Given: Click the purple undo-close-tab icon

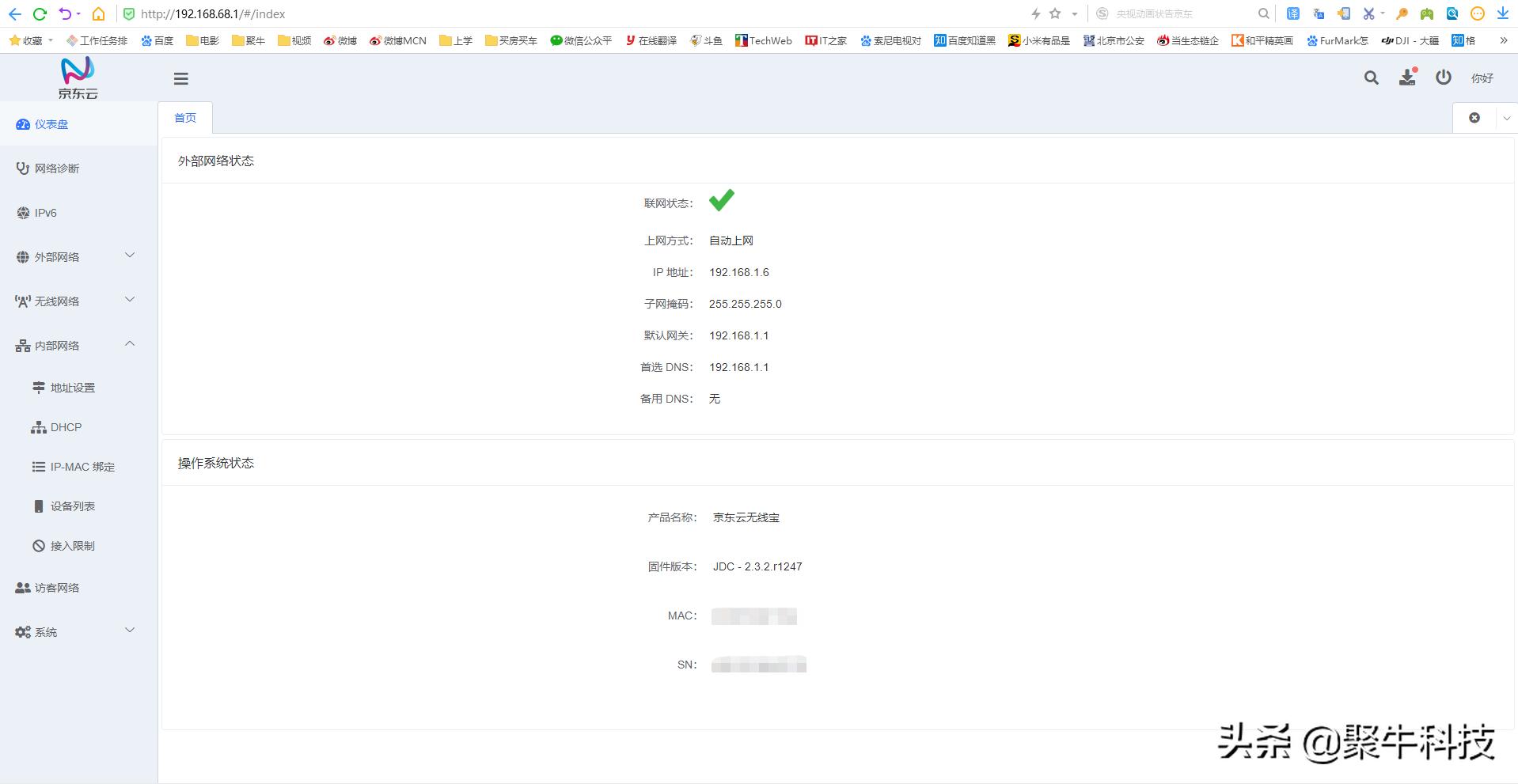Looking at the screenshot, I should [65, 13].
